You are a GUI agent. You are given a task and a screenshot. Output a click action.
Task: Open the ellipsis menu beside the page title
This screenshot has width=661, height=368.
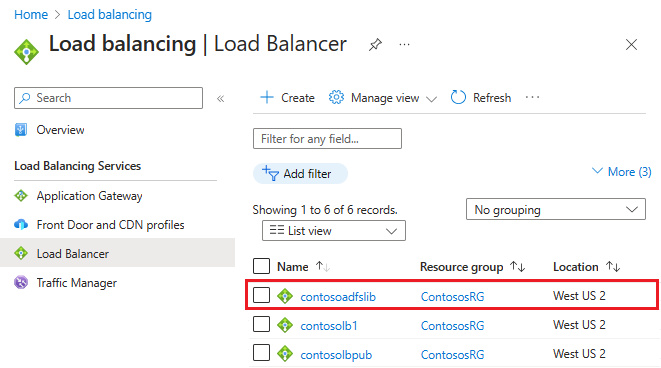click(404, 44)
